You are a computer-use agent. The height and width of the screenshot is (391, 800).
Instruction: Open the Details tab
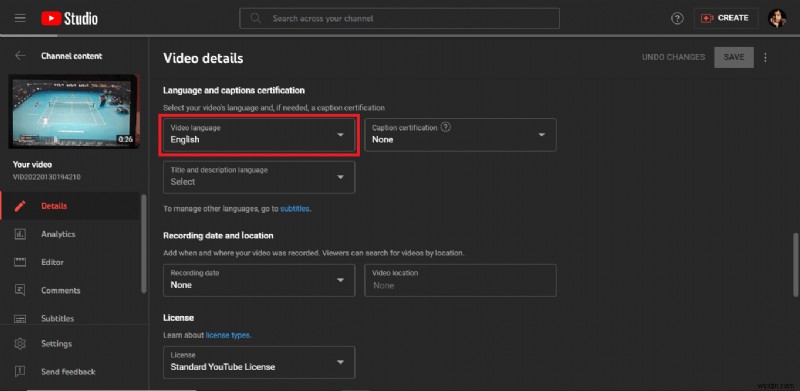point(70,206)
